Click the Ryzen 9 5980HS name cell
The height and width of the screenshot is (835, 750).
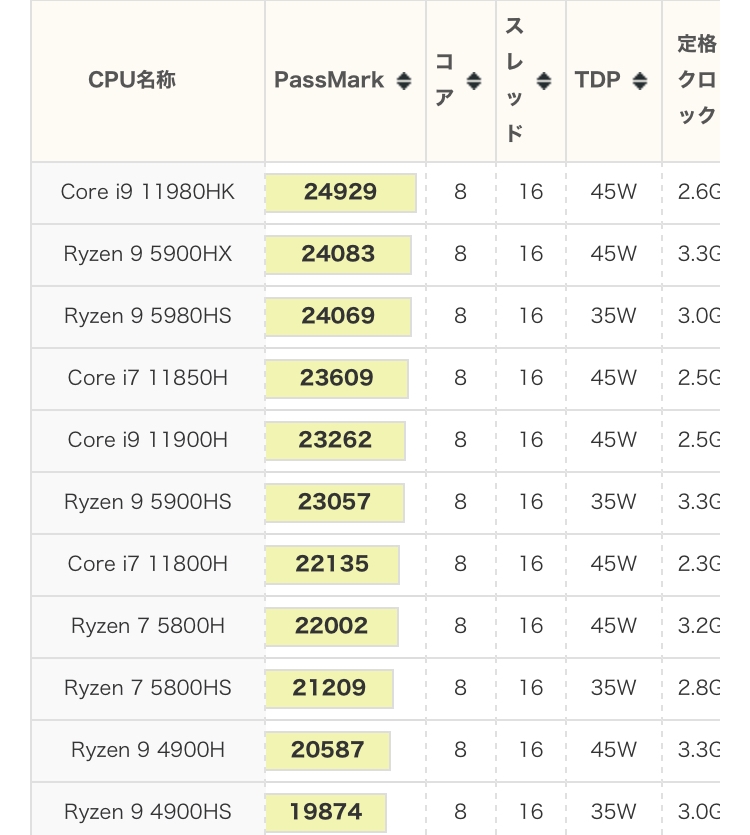148,316
